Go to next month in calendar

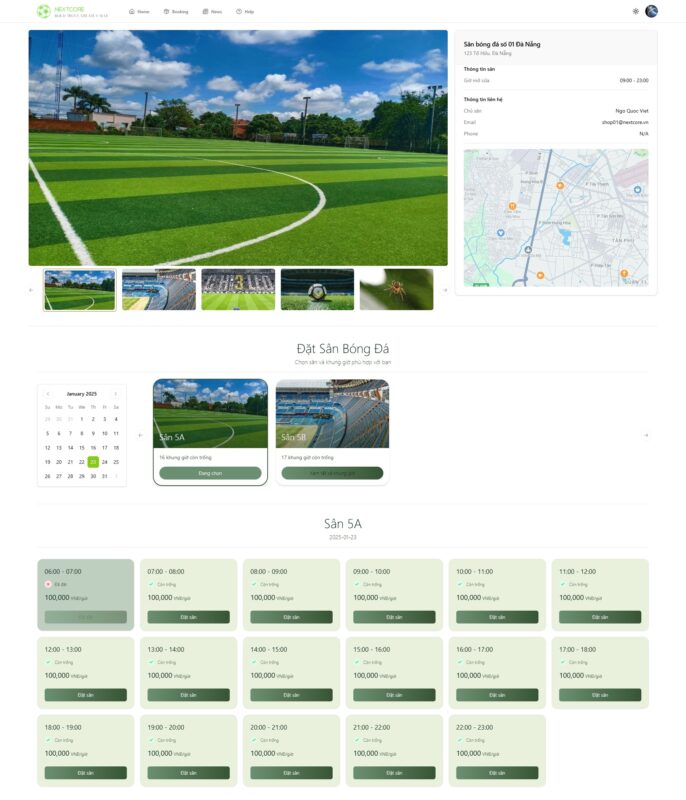pos(116,394)
